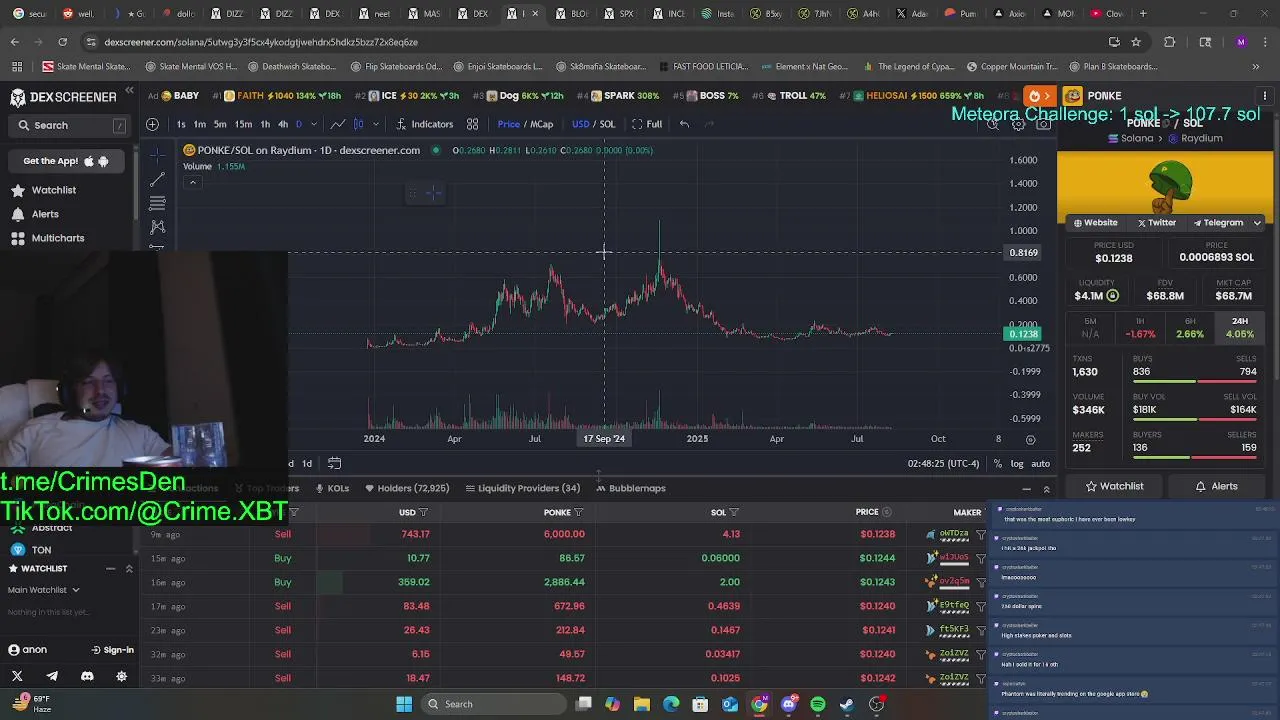The height and width of the screenshot is (720, 1280).
Task: Open the Discord icon in sidebar footer
Action: [x=87, y=677]
